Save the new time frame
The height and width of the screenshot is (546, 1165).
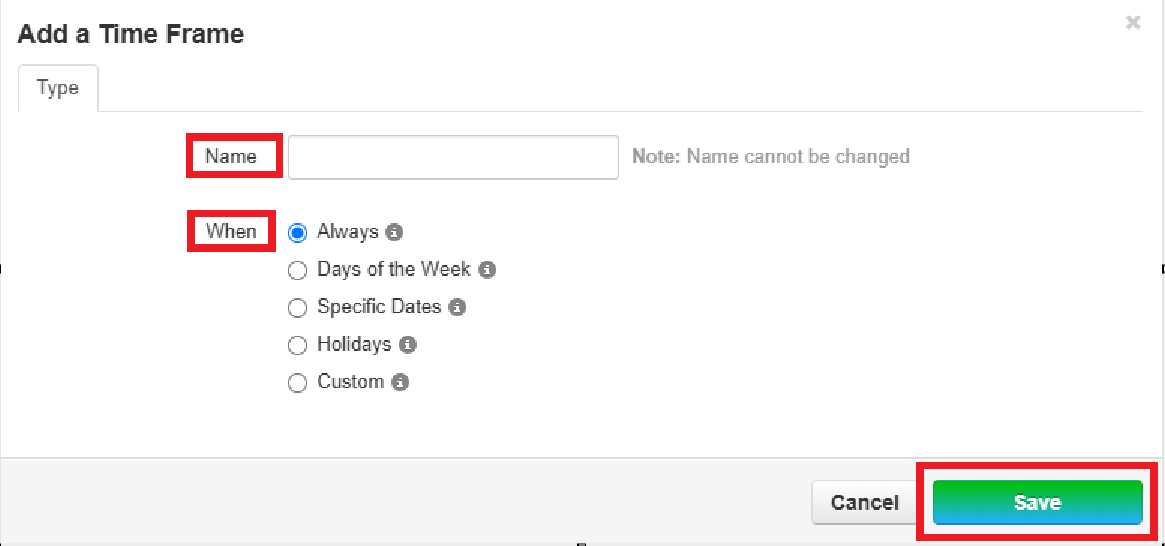pyautogui.click(x=1037, y=502)
